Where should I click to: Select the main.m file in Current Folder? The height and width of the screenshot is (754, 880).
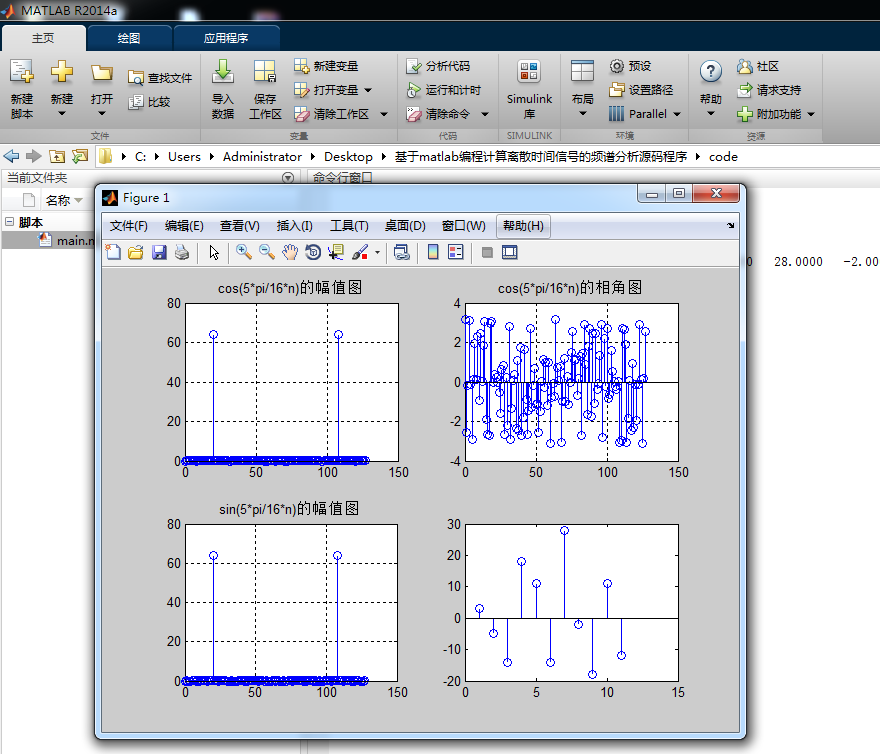point(66,240)
